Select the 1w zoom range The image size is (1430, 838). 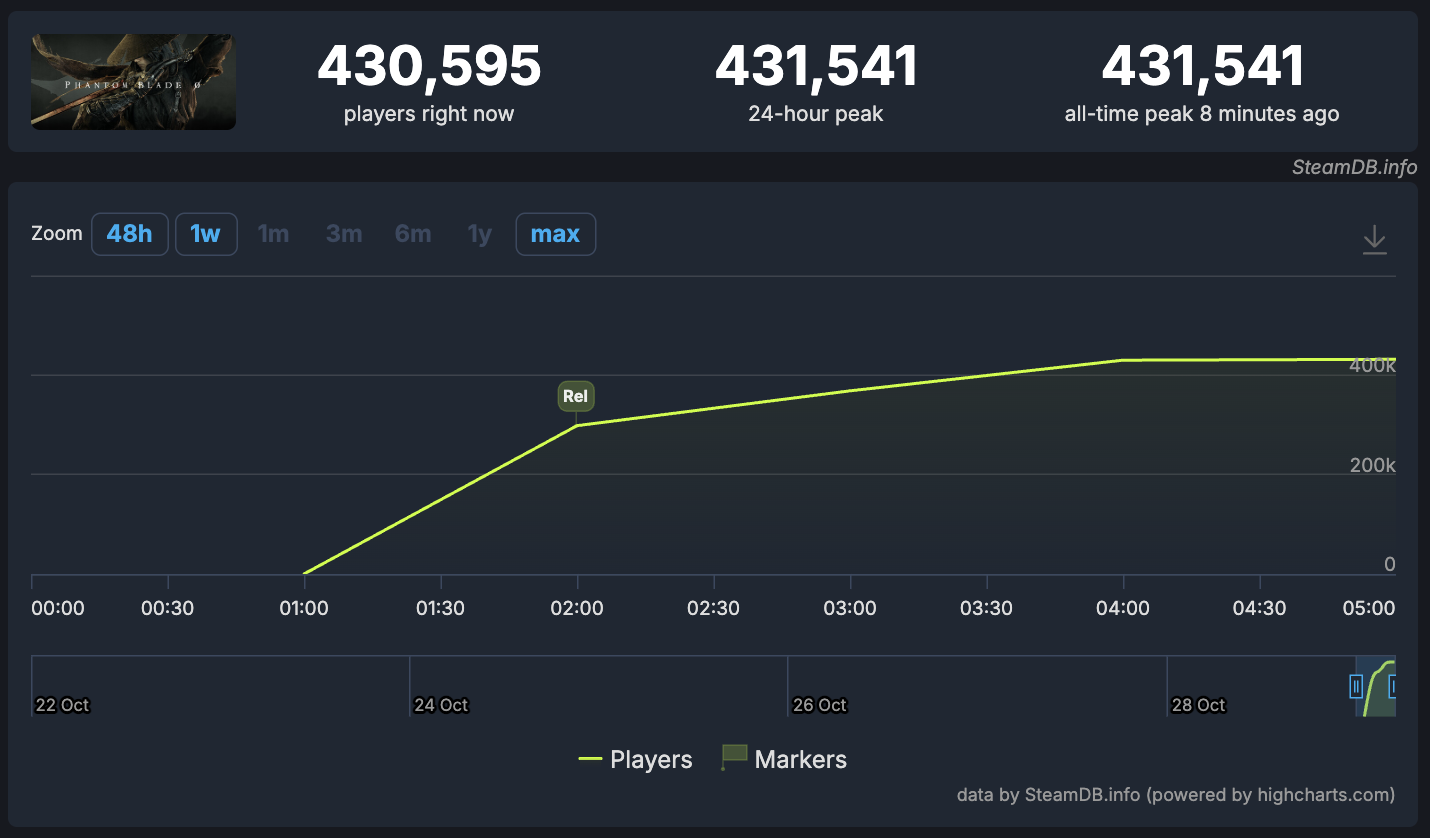(206, 234)
